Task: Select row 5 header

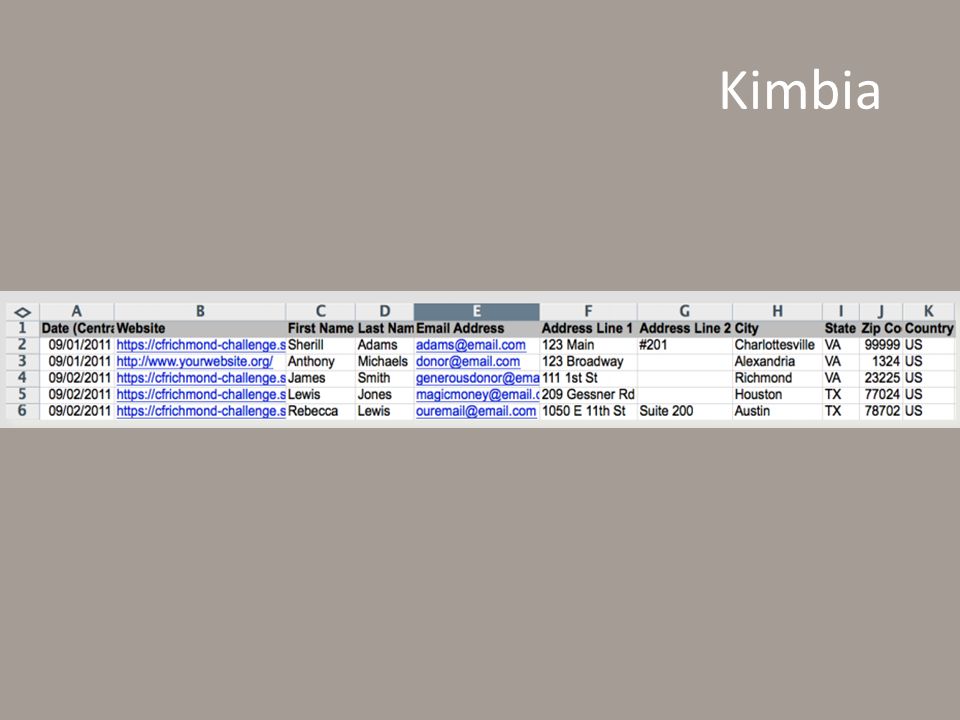Action: click(23, 394)
